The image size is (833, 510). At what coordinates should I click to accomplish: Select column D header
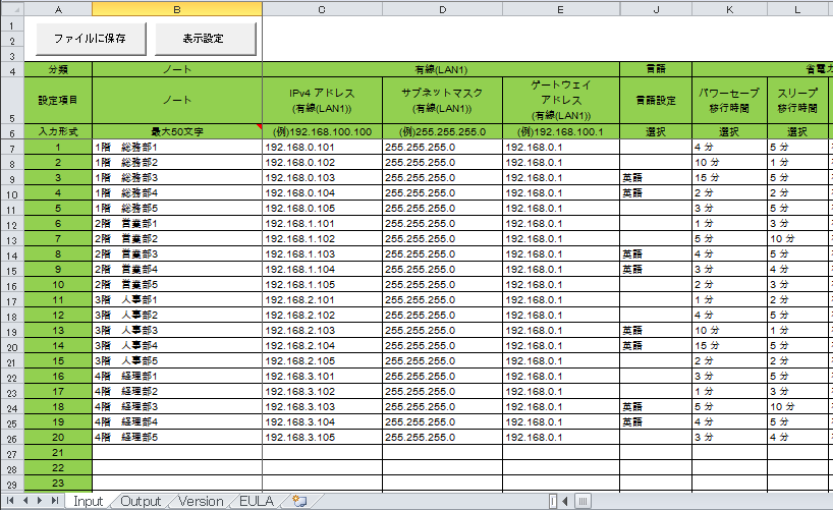coord(442,9)
